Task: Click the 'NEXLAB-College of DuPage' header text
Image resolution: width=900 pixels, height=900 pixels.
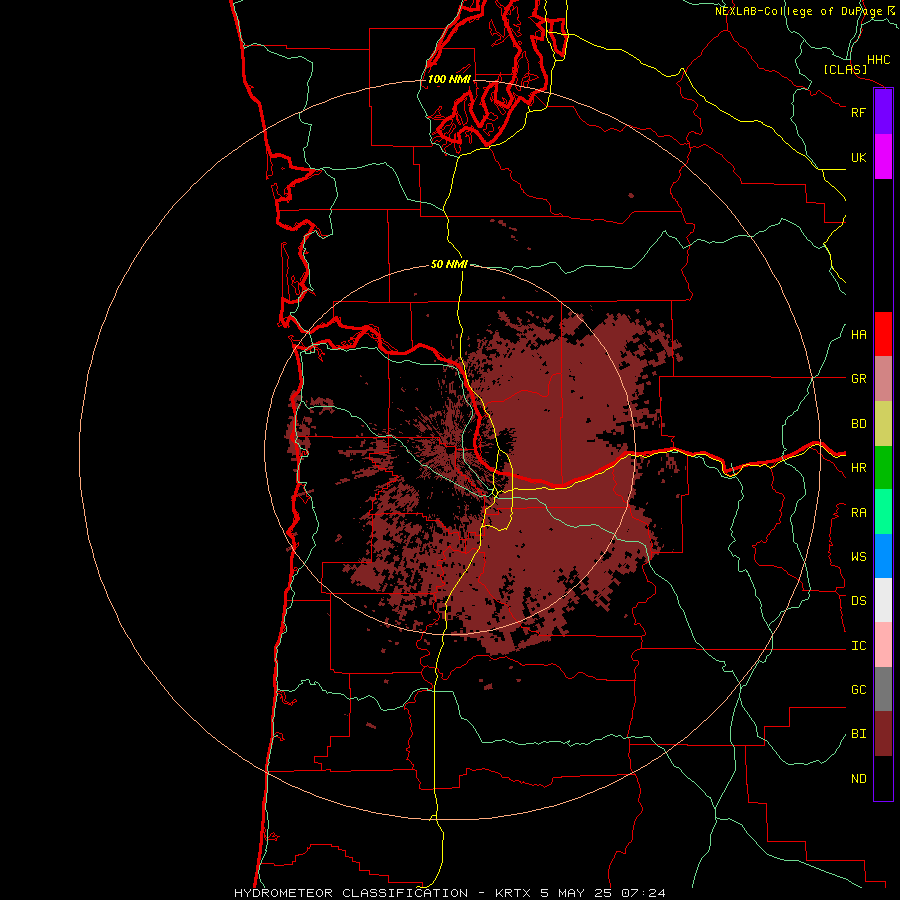Action: [x=799, y=11]
